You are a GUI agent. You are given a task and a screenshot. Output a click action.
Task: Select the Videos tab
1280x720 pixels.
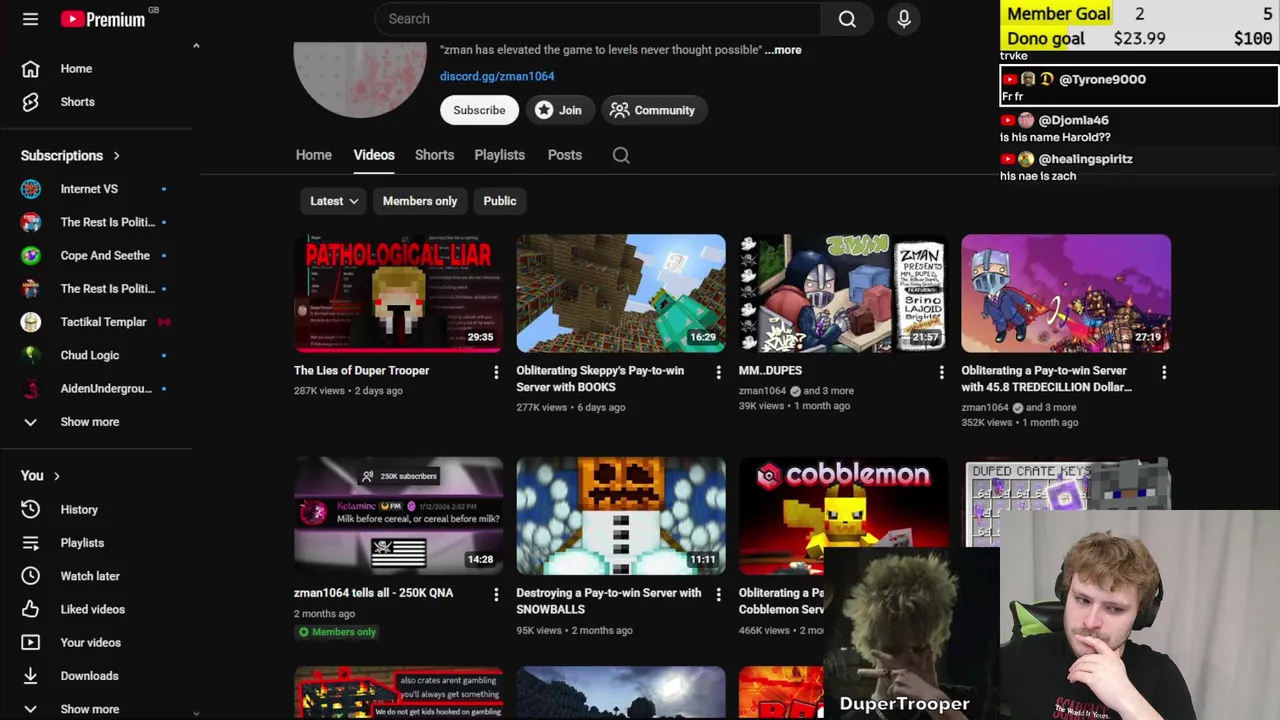[374, 155]
